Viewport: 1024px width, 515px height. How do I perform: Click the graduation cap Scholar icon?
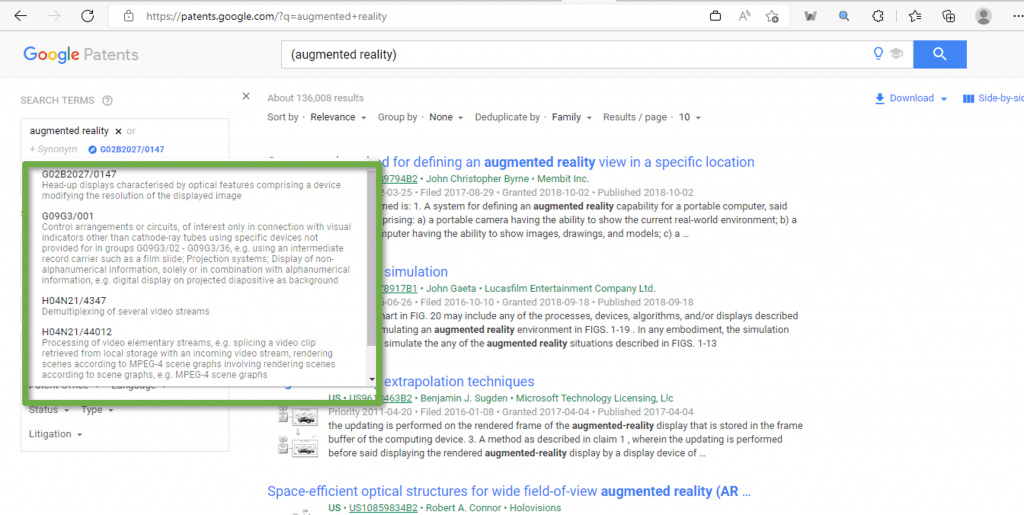[x=896, y=54]
